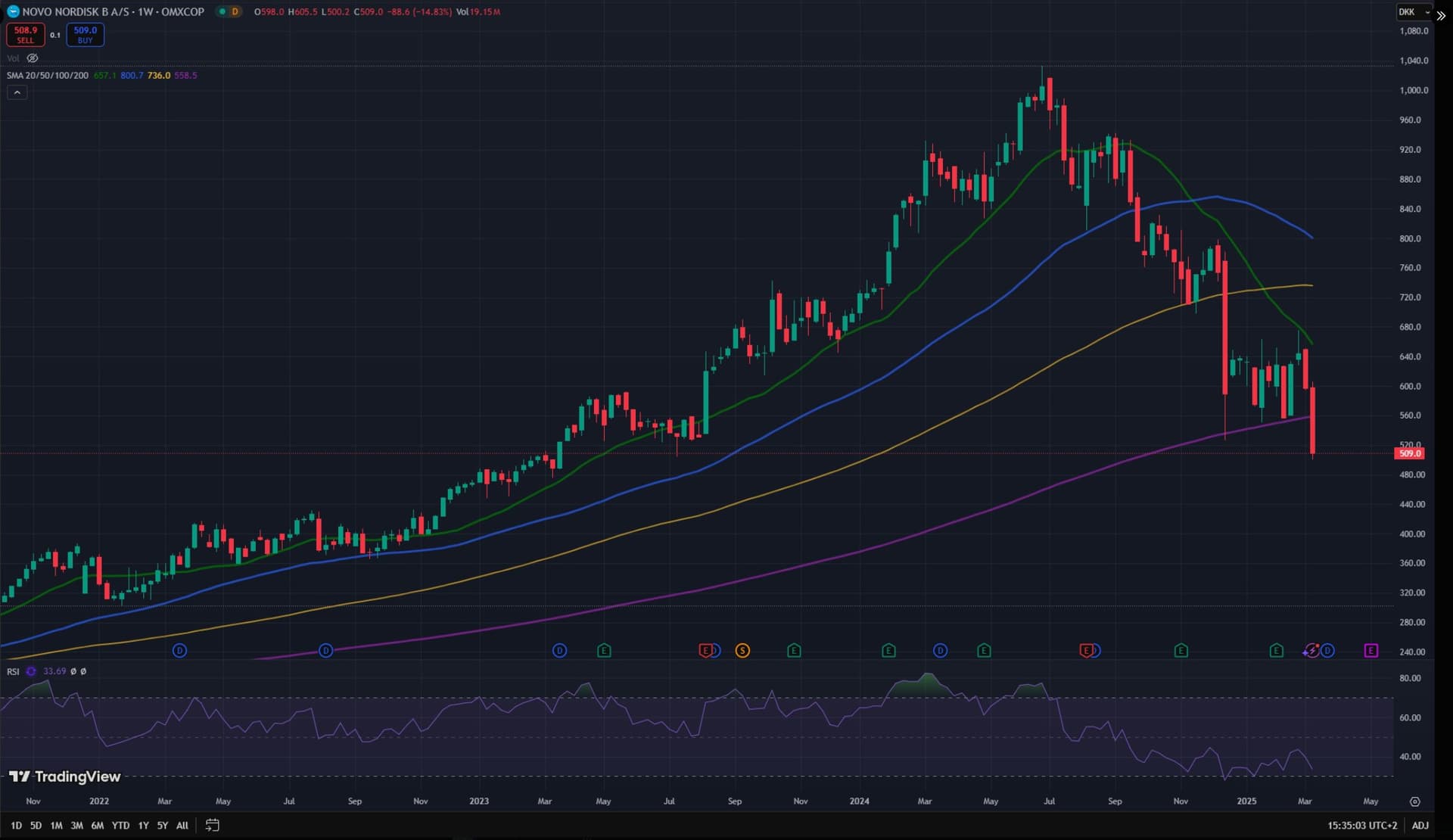Click the dividend marker near August 2022
1453x840 pixels.
pos(325,651)
